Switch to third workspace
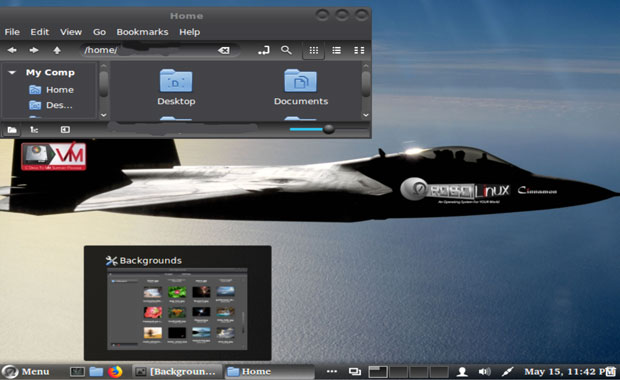620x380 pixels. click(x=419, y=372)
